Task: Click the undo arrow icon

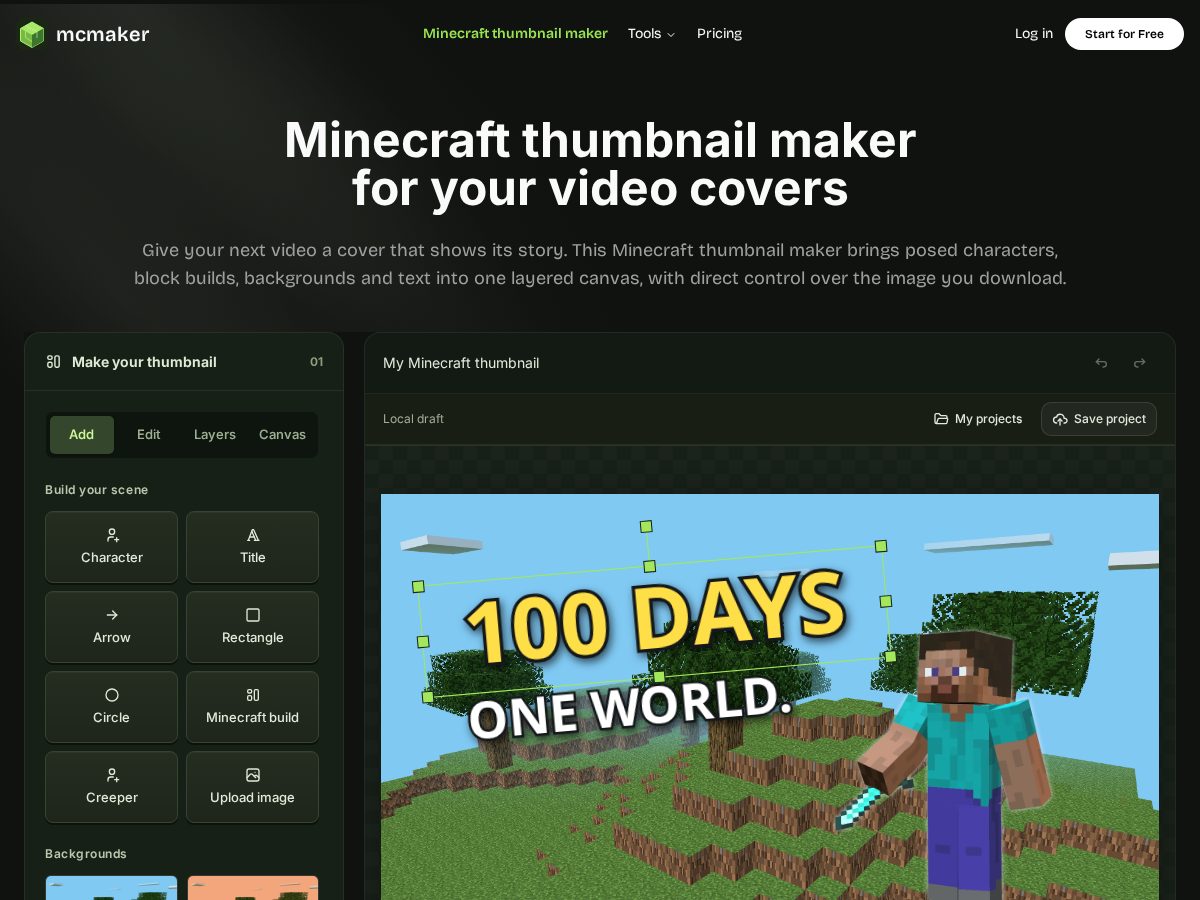Action: click(x=1101, y=363)
